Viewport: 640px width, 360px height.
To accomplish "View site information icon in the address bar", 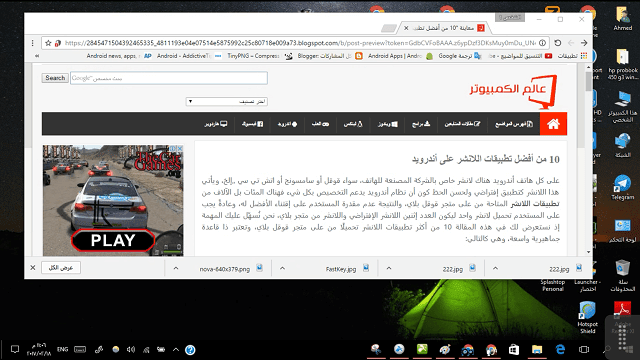I will 542,43.
